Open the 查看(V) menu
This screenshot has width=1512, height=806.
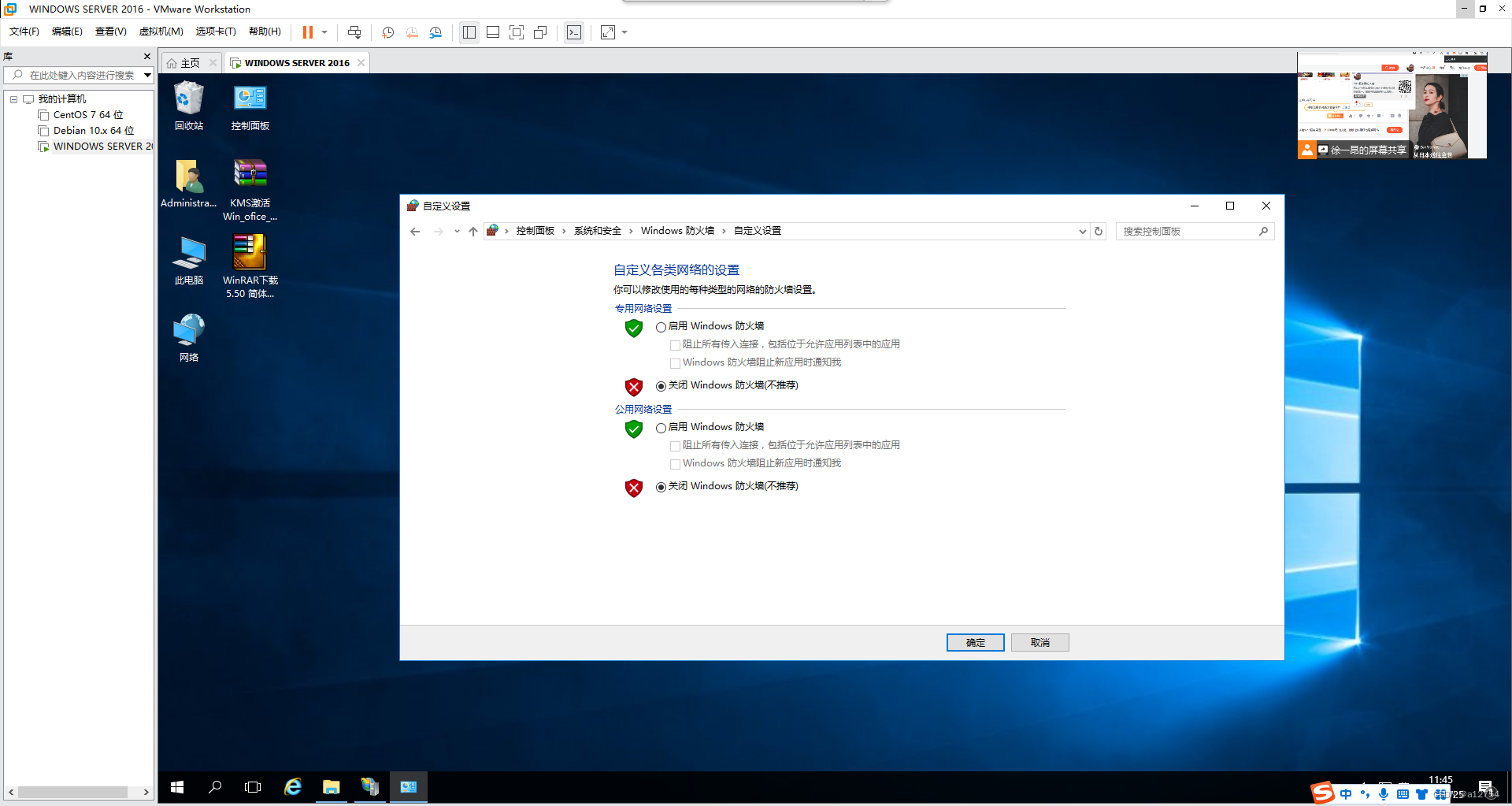pos(111,32)
